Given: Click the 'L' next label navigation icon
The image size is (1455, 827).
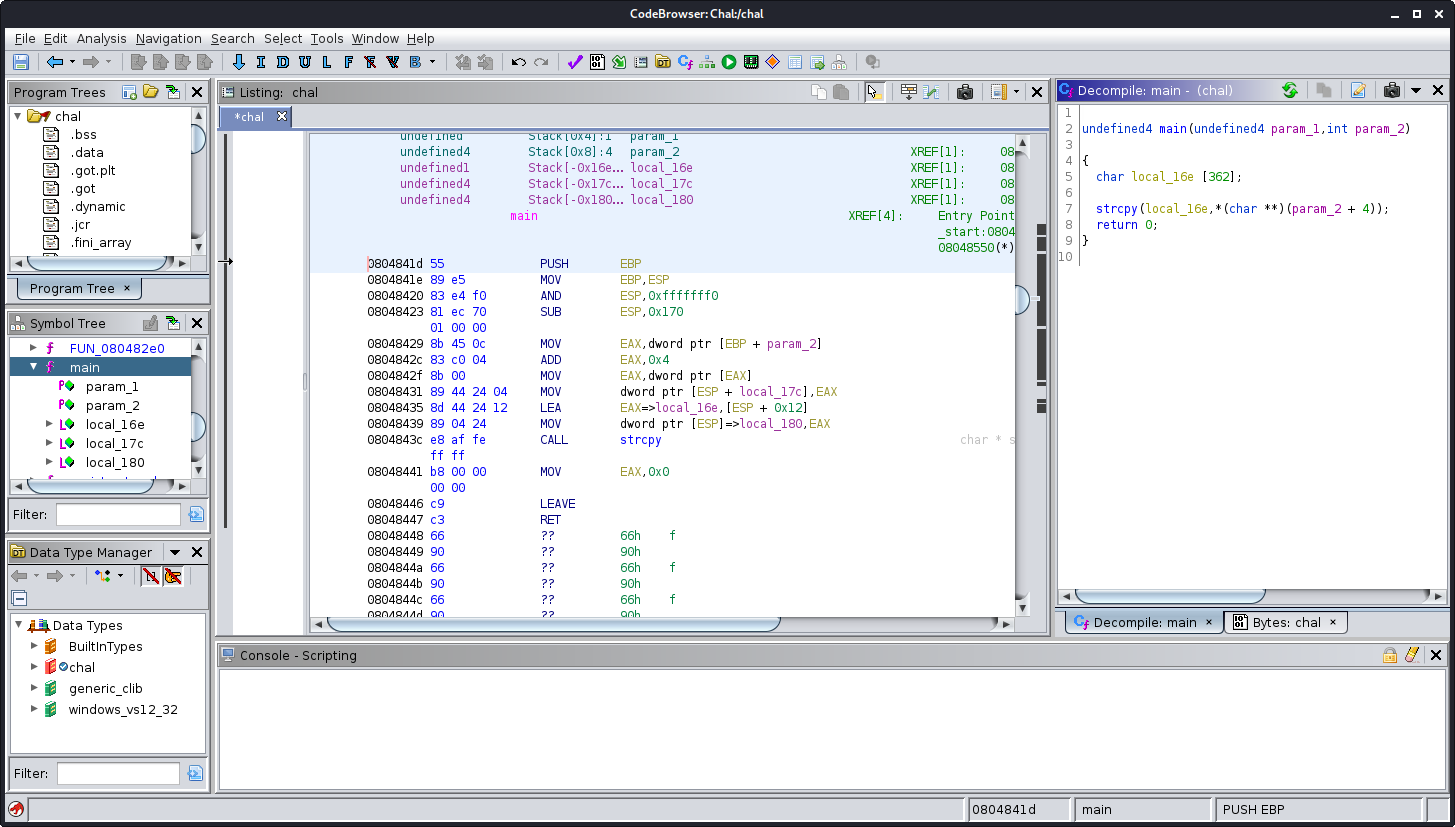Looking at the screenshot, I should click(327, 62).
